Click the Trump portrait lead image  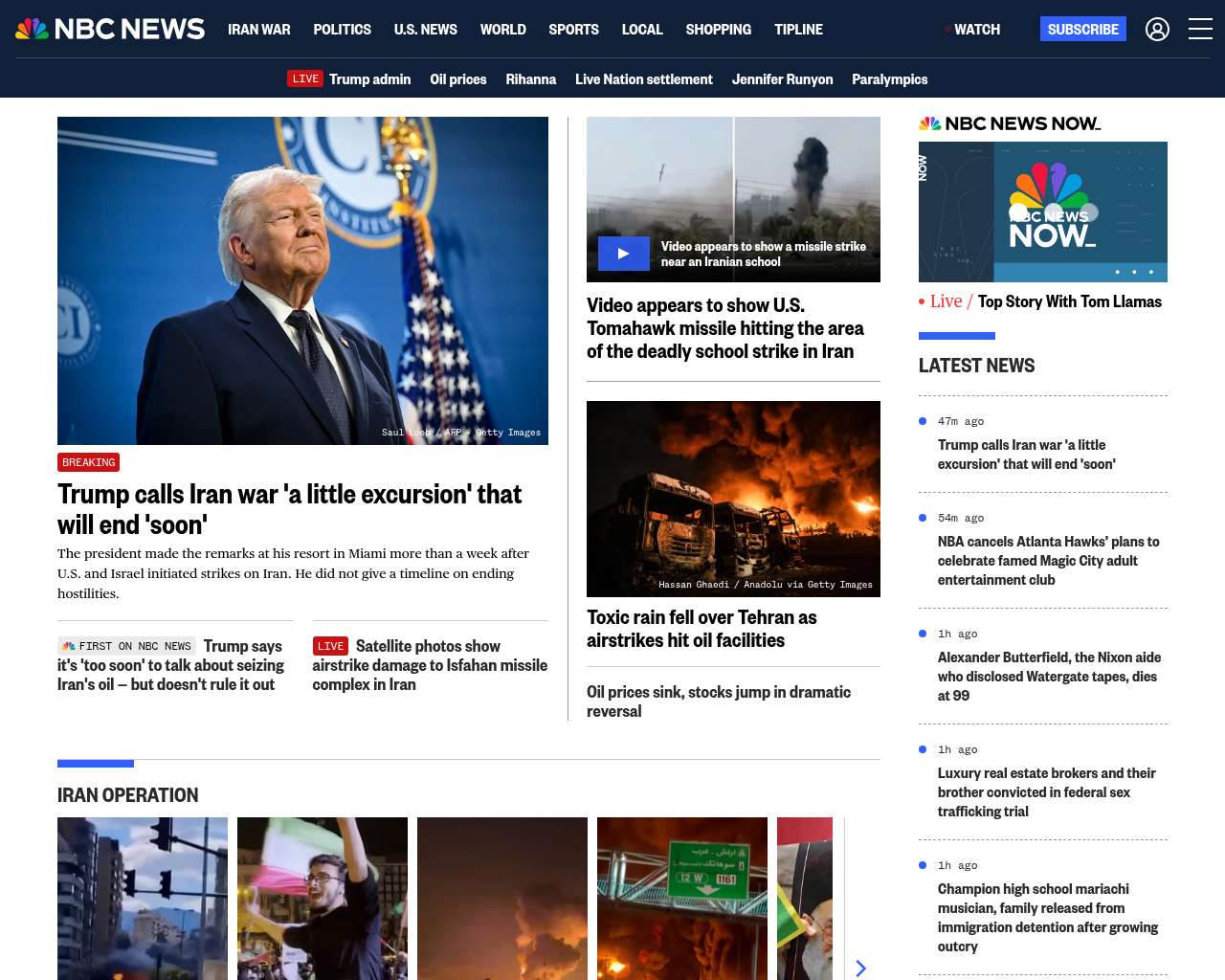tap(302, 280)
